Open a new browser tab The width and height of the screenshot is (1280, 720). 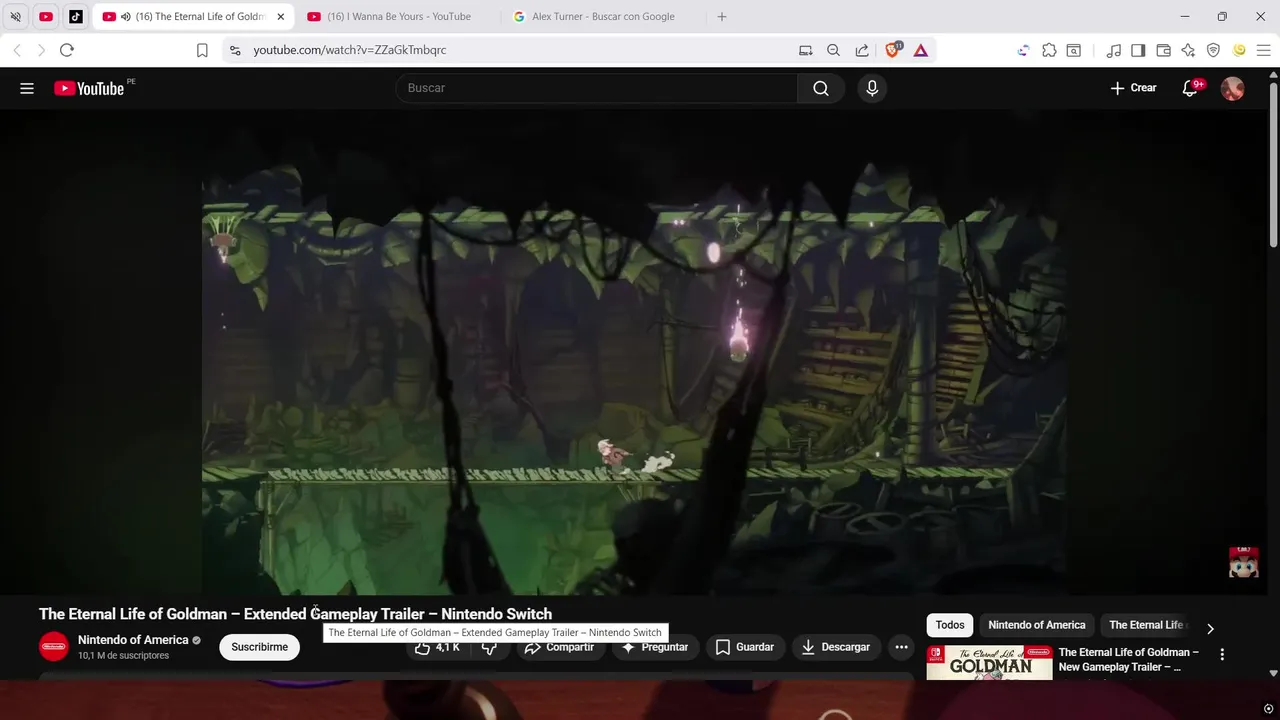pyautogui.click(x=721, y=16)
